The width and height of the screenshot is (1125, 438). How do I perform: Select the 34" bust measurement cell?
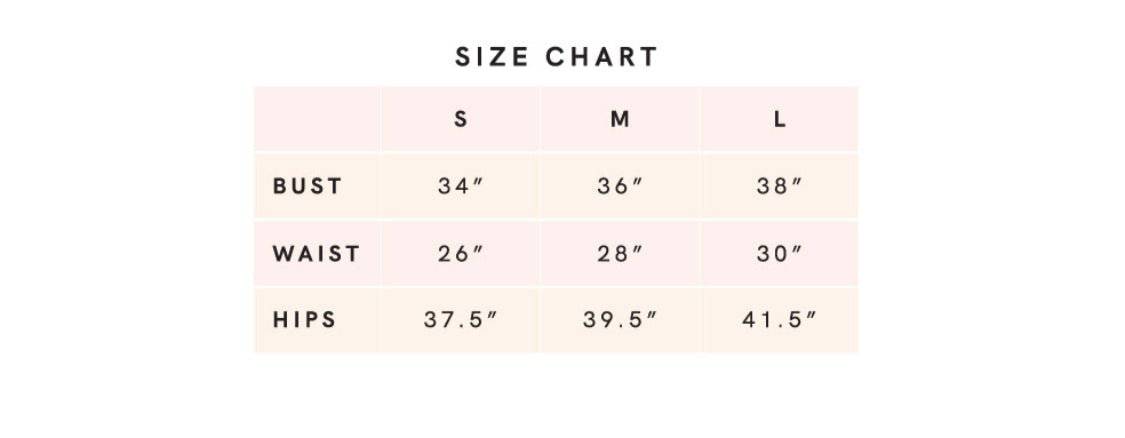460,186
